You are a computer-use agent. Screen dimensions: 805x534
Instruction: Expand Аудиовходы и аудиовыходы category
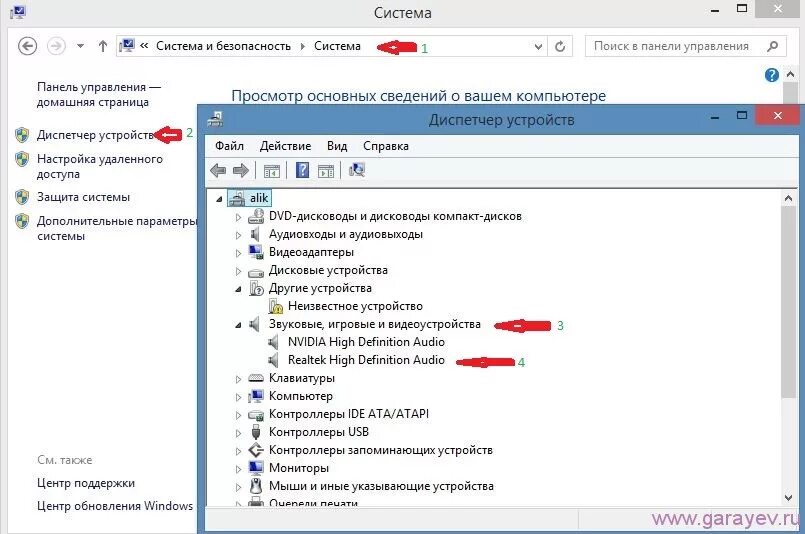(238, 235)
